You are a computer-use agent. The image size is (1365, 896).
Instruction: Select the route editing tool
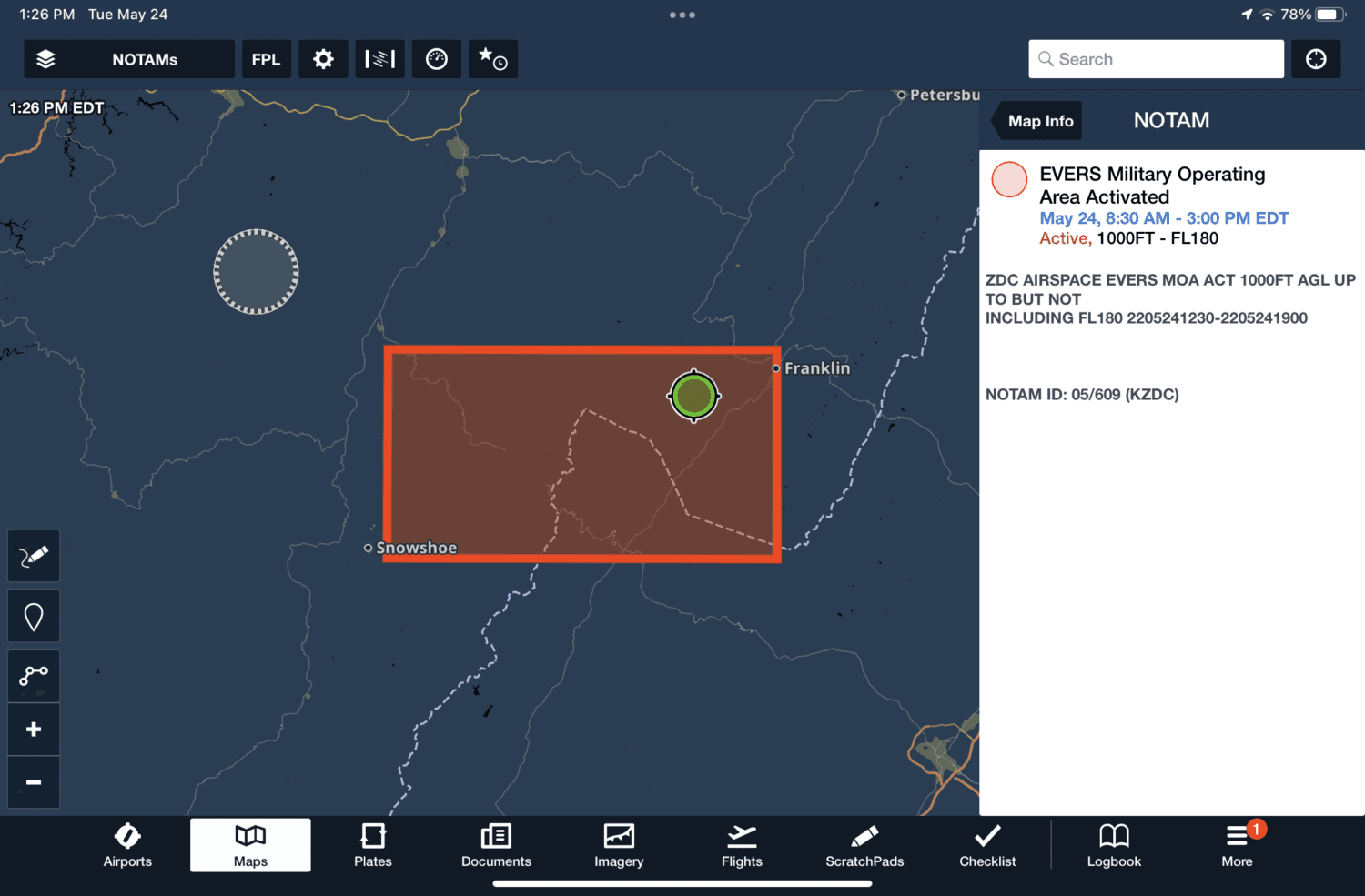pos(33,676)
